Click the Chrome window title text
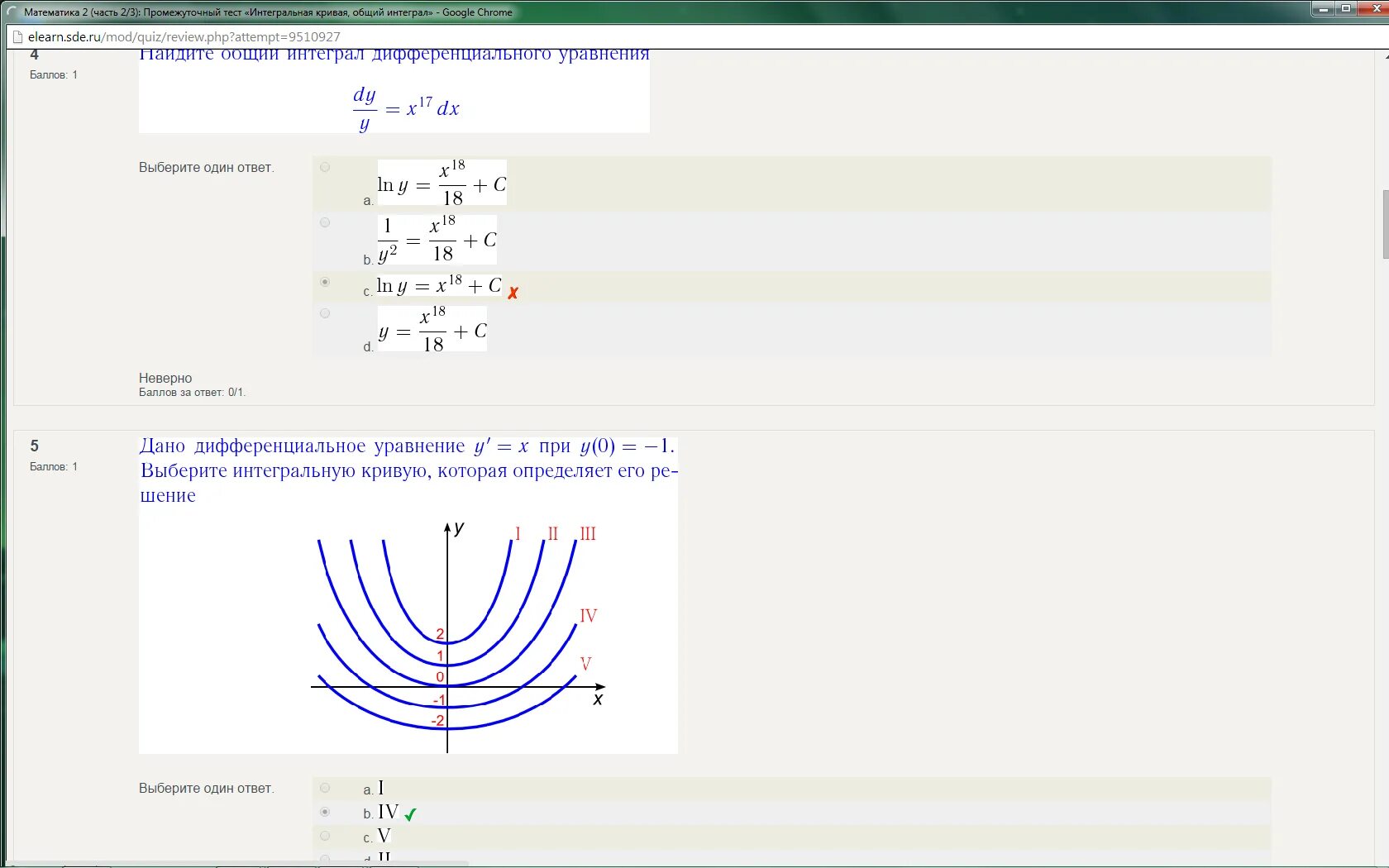Image resolution: width=1389 pixels, height=868 pixels. click(269, 12)
